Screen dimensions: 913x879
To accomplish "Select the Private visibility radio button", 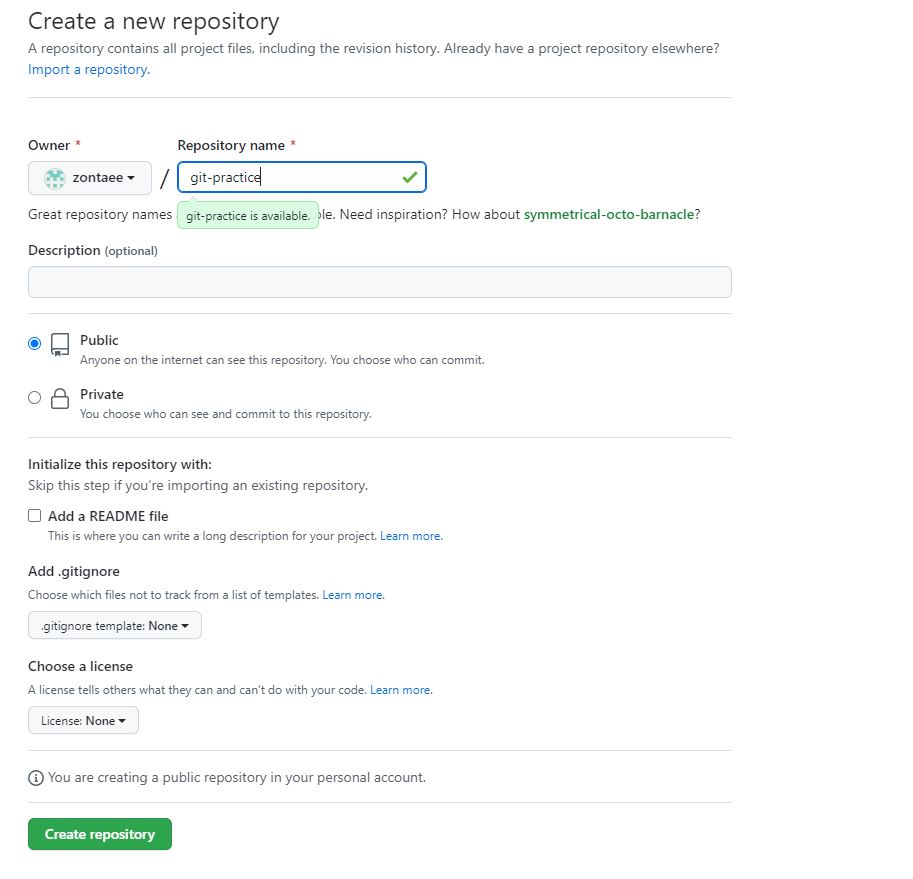I will pos(34,398).
